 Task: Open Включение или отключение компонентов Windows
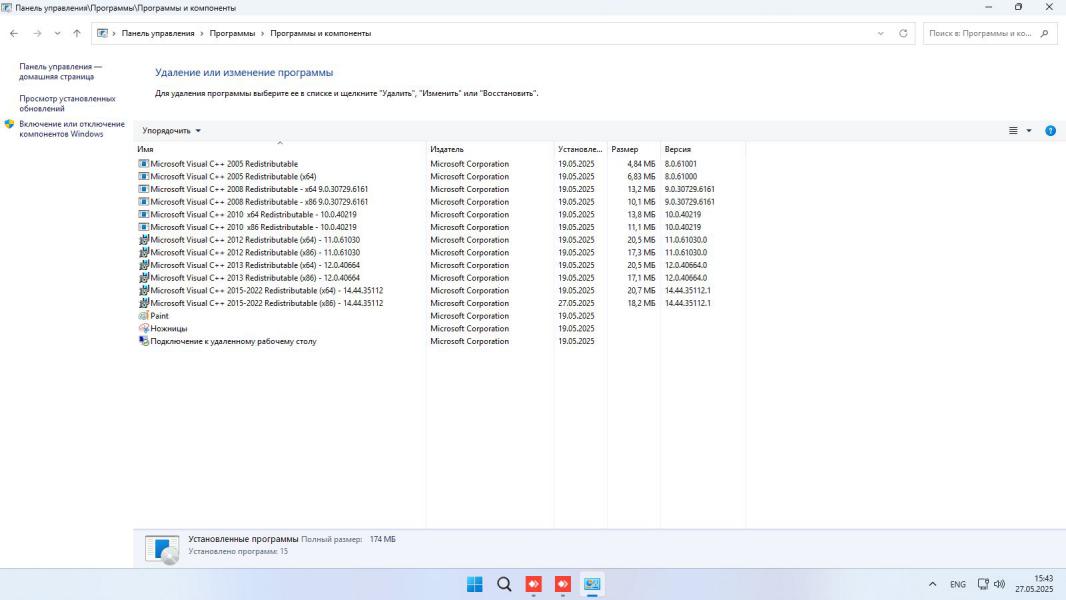coord(72,129)
